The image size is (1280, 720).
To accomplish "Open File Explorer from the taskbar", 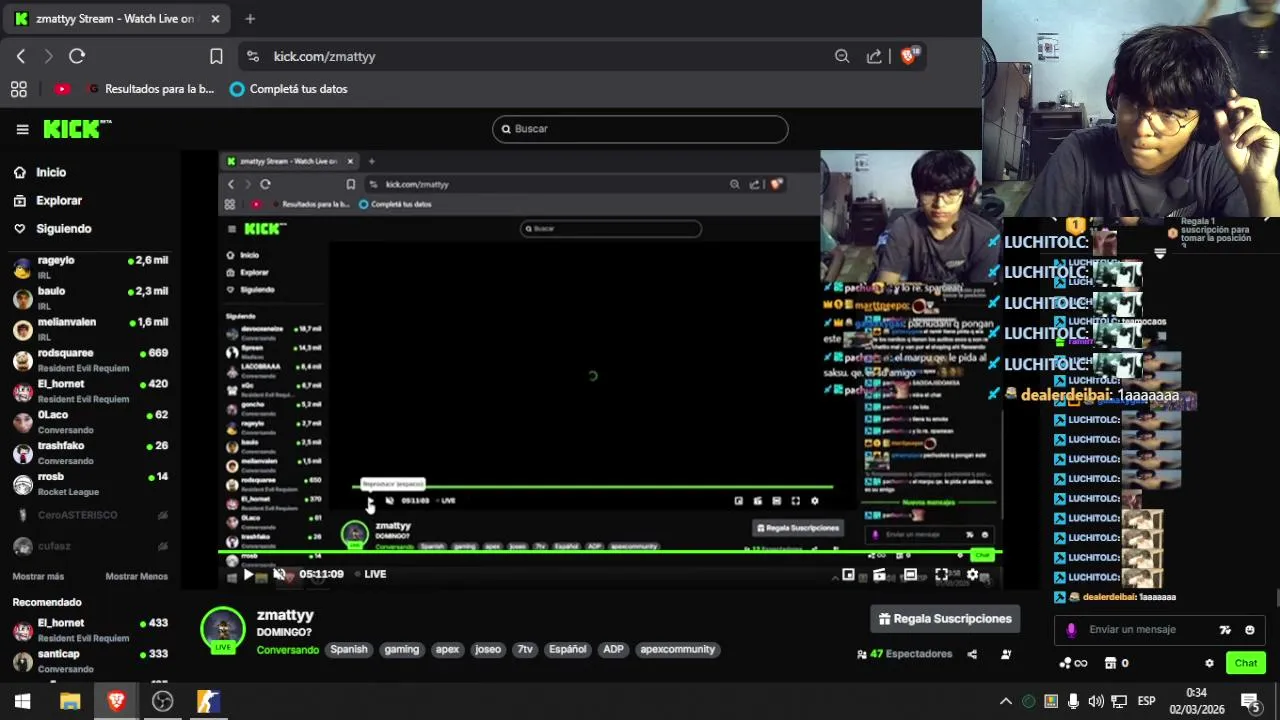I will tap(70, 701).
